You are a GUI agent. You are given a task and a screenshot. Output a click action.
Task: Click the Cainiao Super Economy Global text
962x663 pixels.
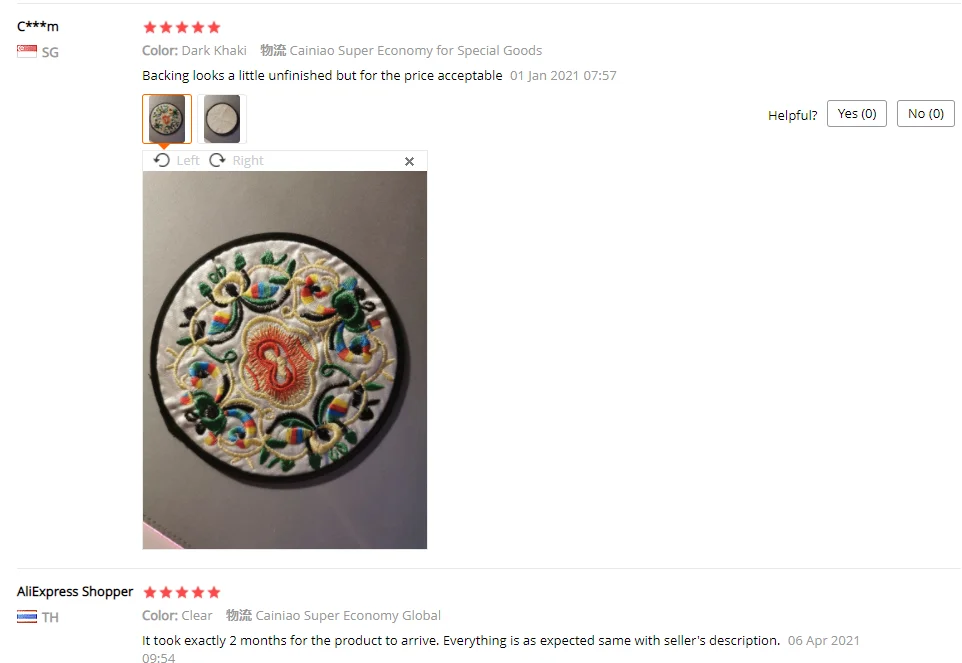coord(348,615)
